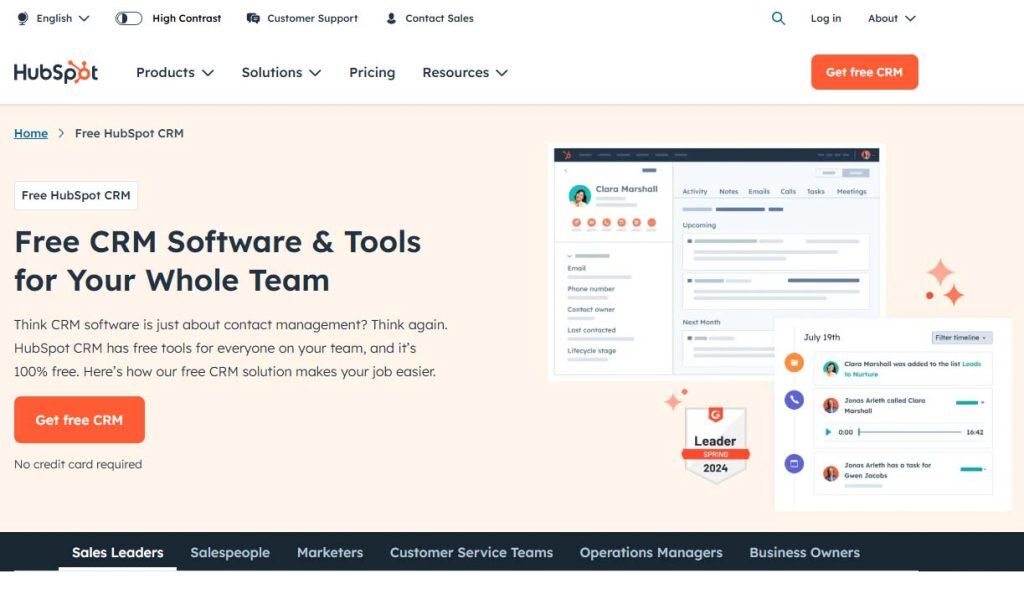Open the Customer Service Teams tab

[472, 552]
